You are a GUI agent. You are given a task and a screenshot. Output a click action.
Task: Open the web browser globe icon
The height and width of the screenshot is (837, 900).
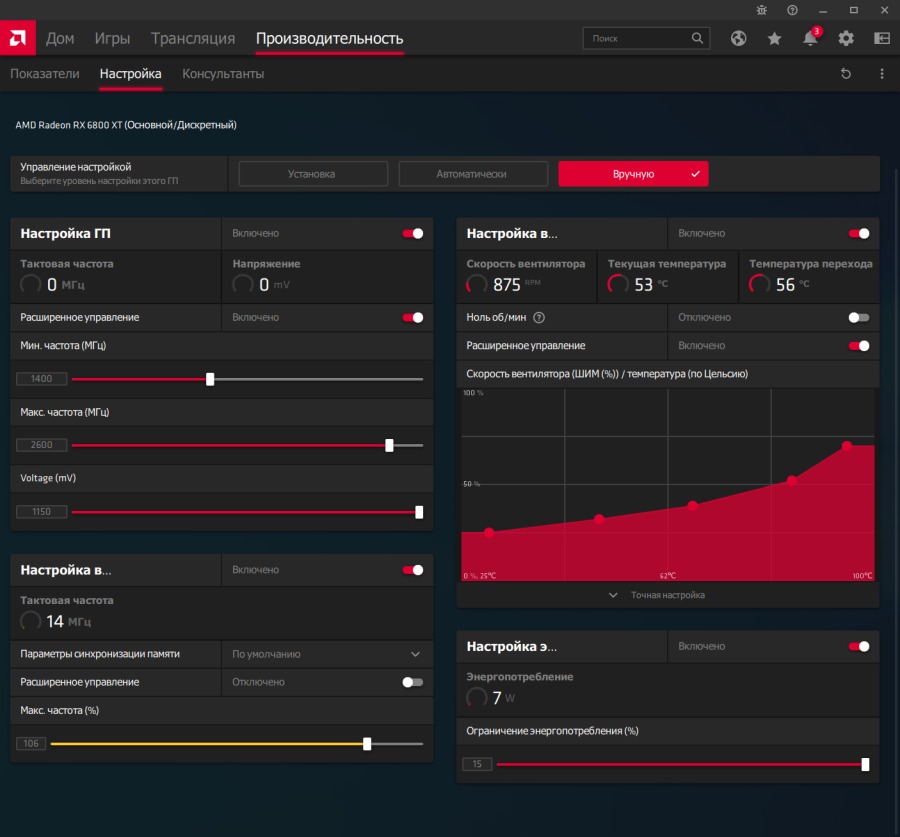tap(739, 39)
